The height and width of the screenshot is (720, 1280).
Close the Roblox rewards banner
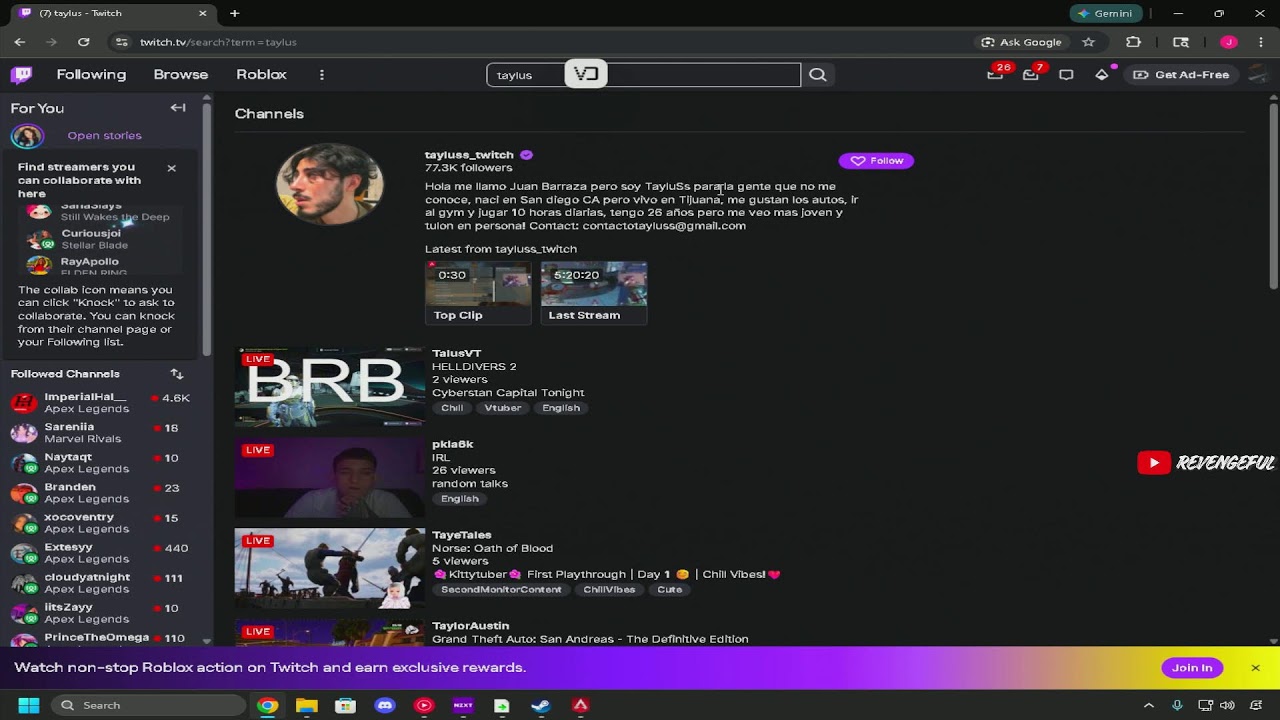click(x=1255, y=668)
